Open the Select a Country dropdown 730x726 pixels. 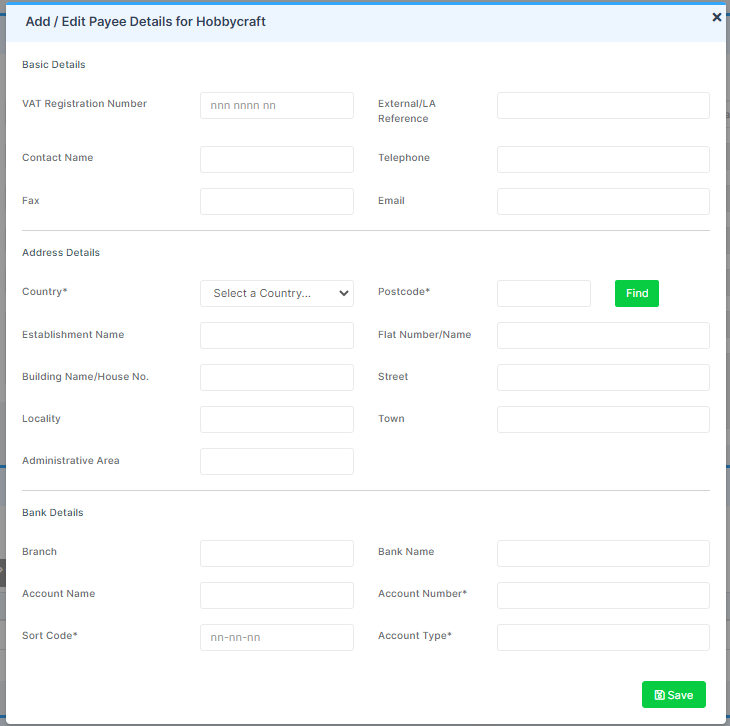point(277,293)
